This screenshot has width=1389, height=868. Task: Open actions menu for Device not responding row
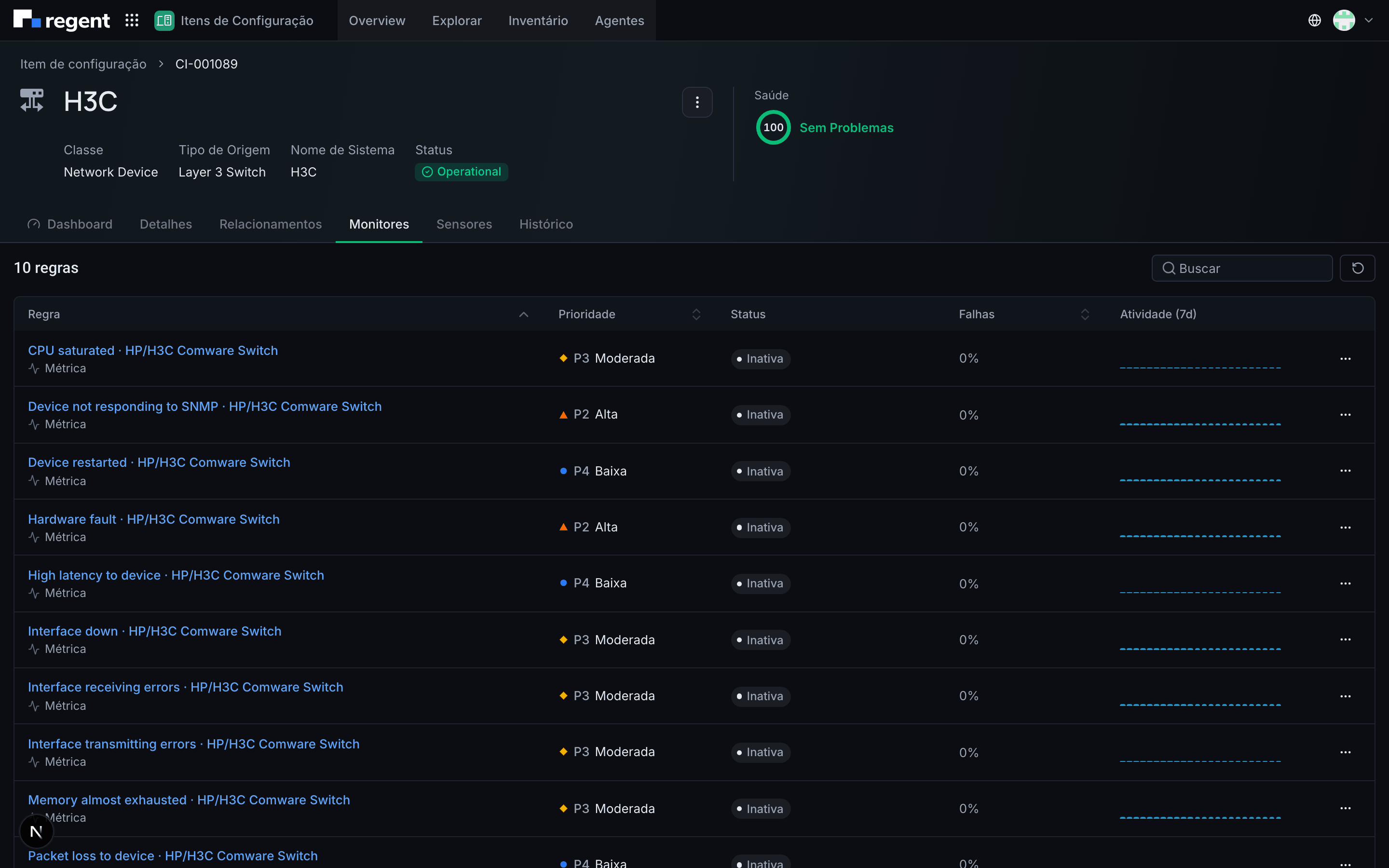[x=1346, y=415]
